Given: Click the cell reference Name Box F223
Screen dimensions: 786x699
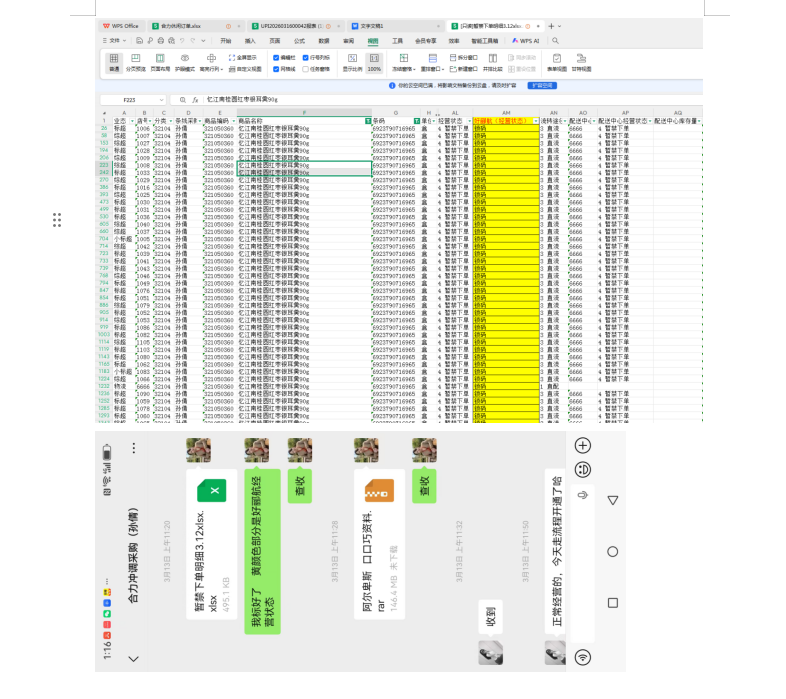Looking at the screenshot, I should pyautogui.click(x=130, y=100).
